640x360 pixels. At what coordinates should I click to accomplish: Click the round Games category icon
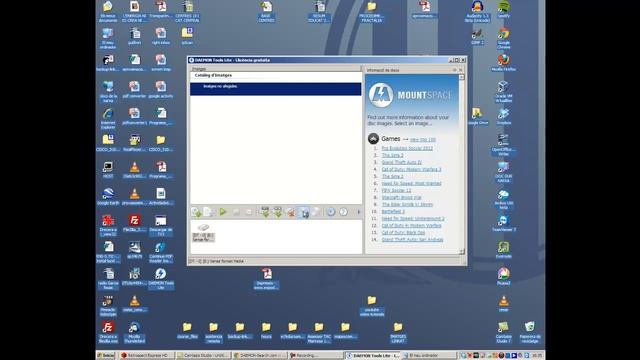[x=373, y=139]
